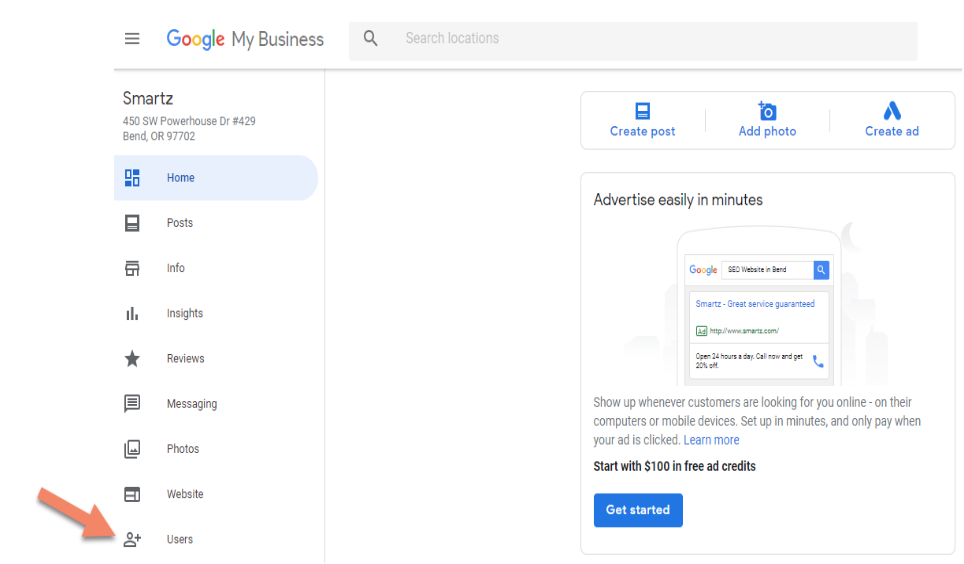Click the blue search button in the ad preview
The image size is (964, 564).
tap(821, 270)
